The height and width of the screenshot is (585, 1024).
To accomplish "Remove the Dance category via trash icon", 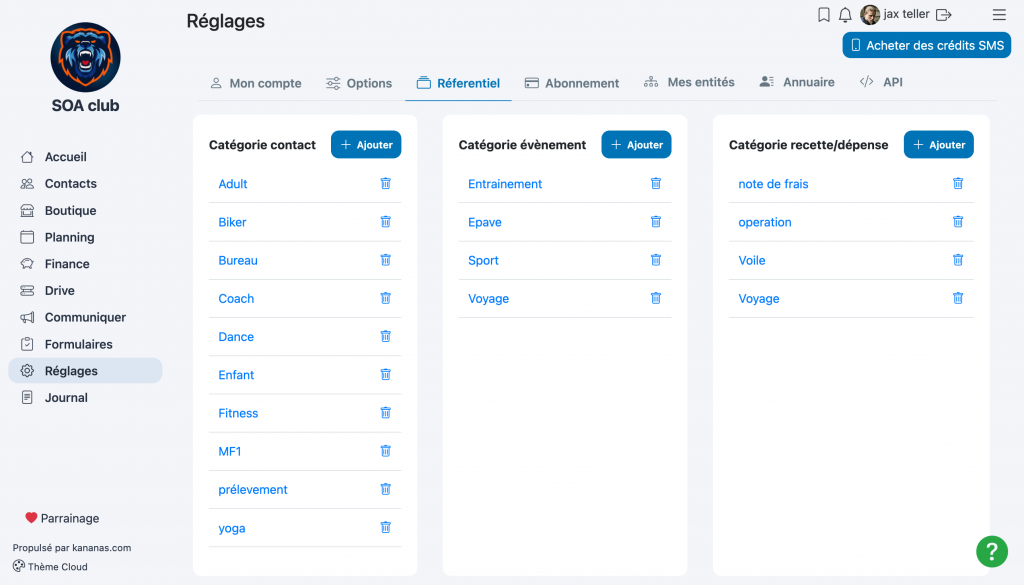I will point(385,336).
